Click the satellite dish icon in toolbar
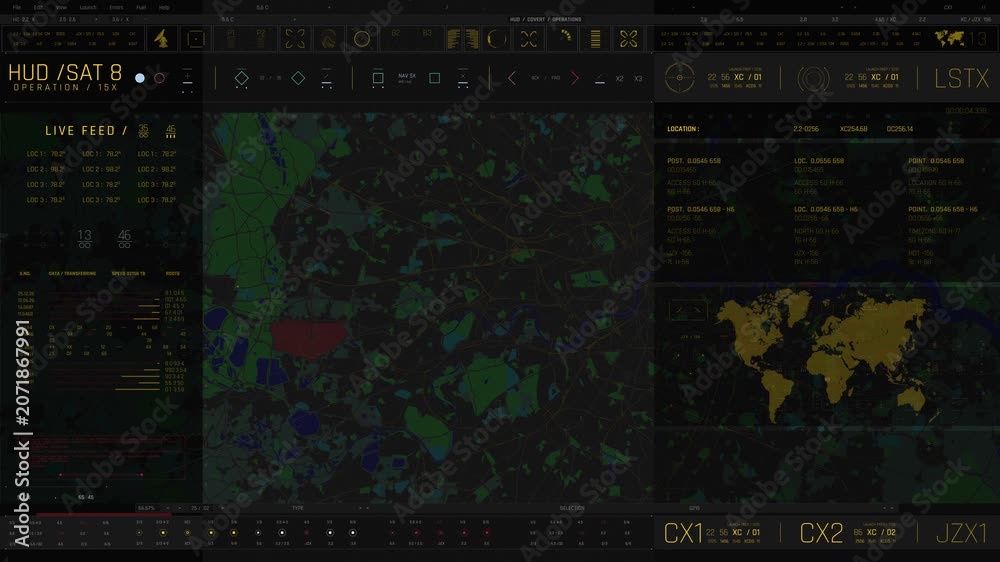This screenshot has height=562, width=1000. pyautogui.click(x=161, y=39)
